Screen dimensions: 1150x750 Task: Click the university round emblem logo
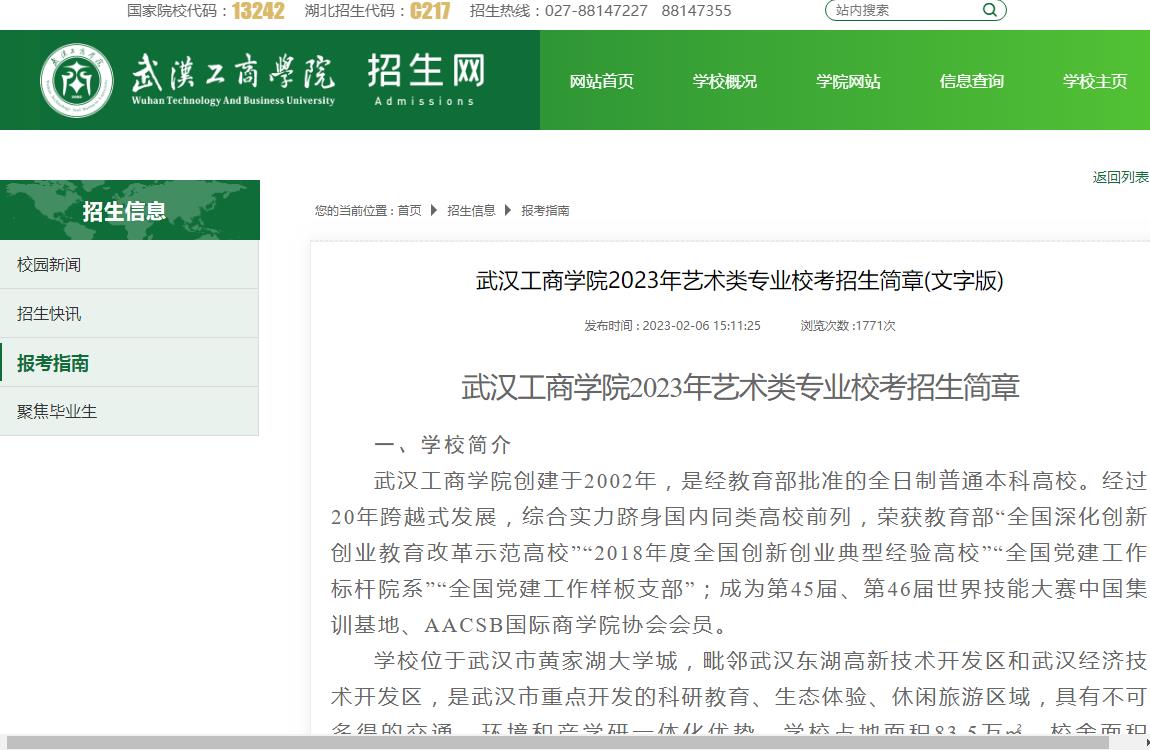tap(76, 81)
